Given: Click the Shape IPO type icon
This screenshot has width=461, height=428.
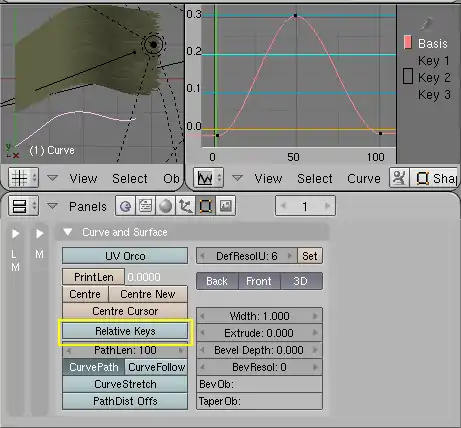Looking at the screenshot, I should (422, 178).
